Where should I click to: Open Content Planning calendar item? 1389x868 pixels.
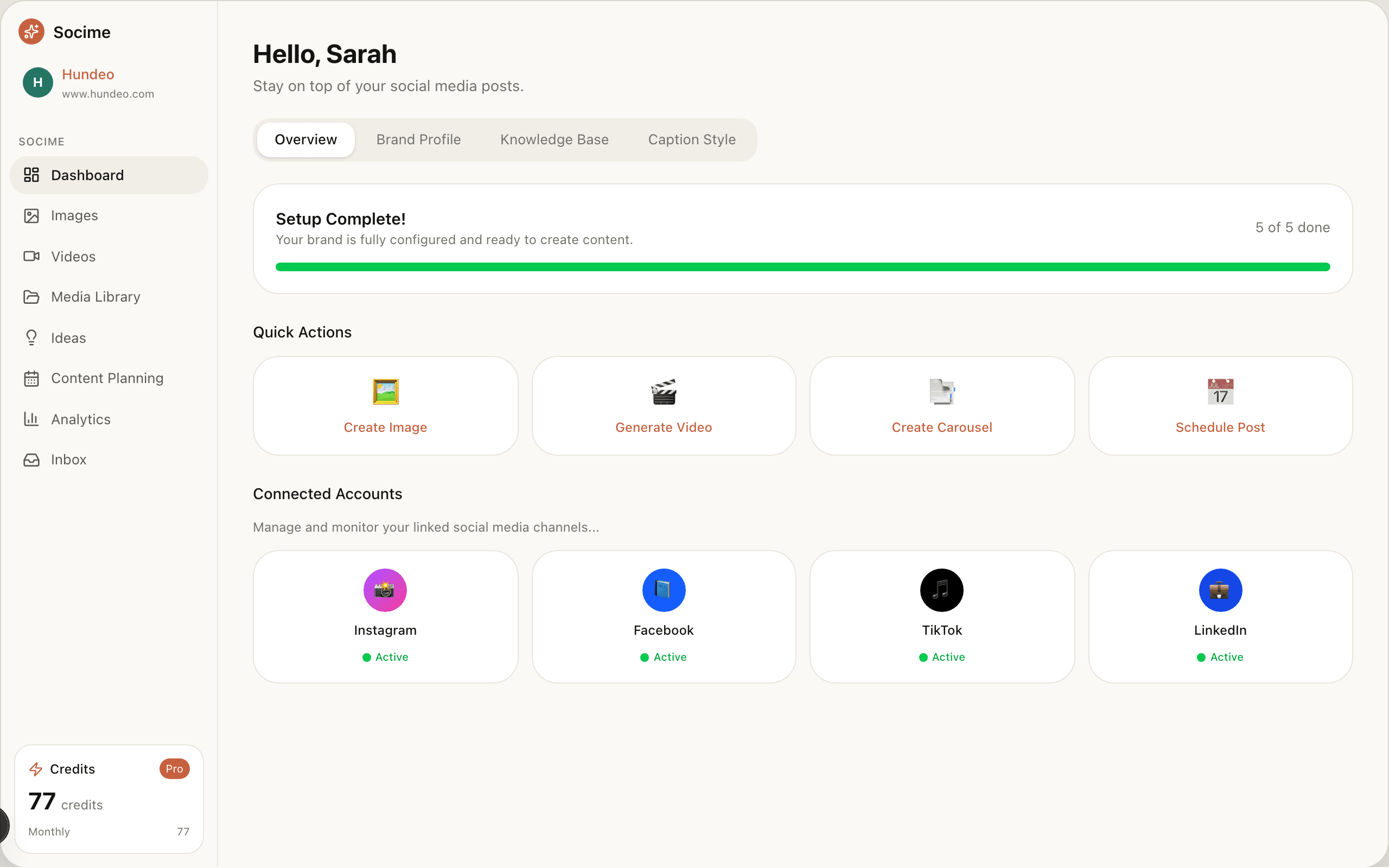click(x=107, y=378)
